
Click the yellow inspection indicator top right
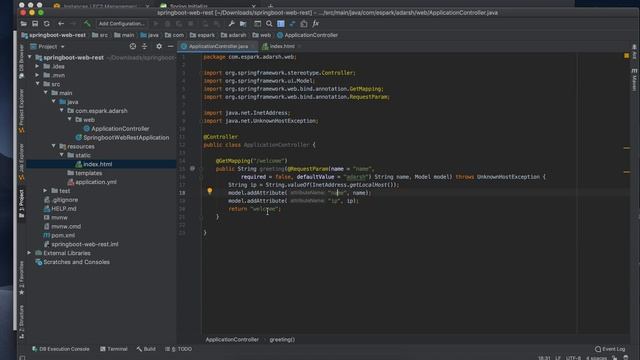coord(627,56)
